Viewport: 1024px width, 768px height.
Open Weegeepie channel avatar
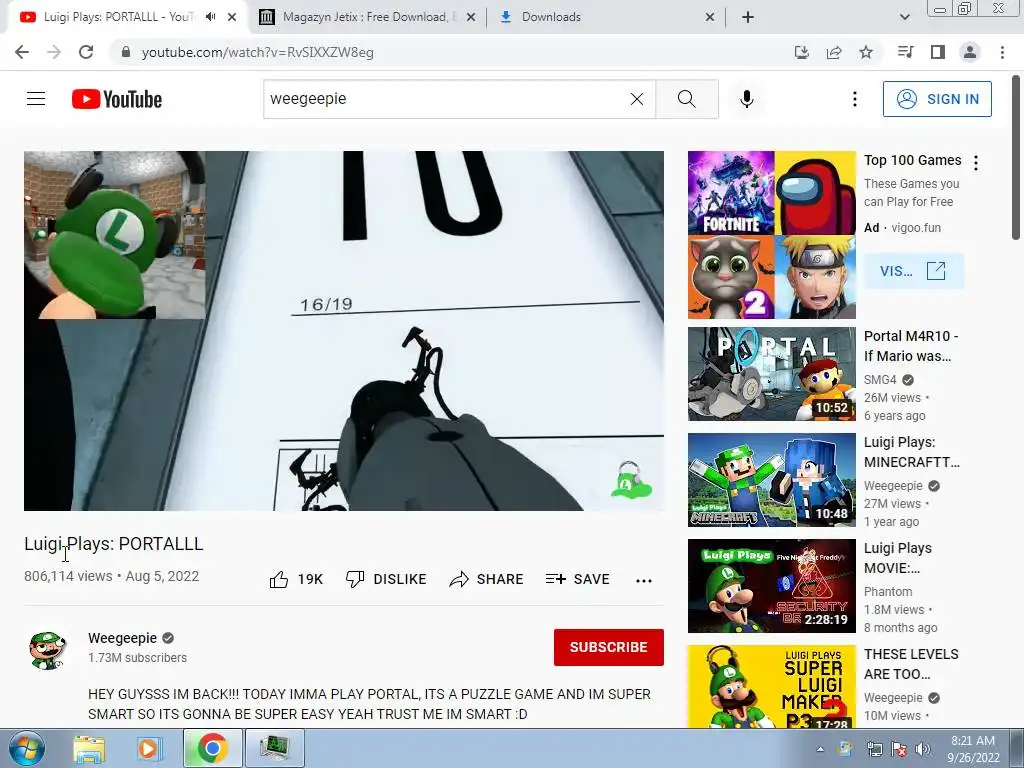click(x=48, y=649)
